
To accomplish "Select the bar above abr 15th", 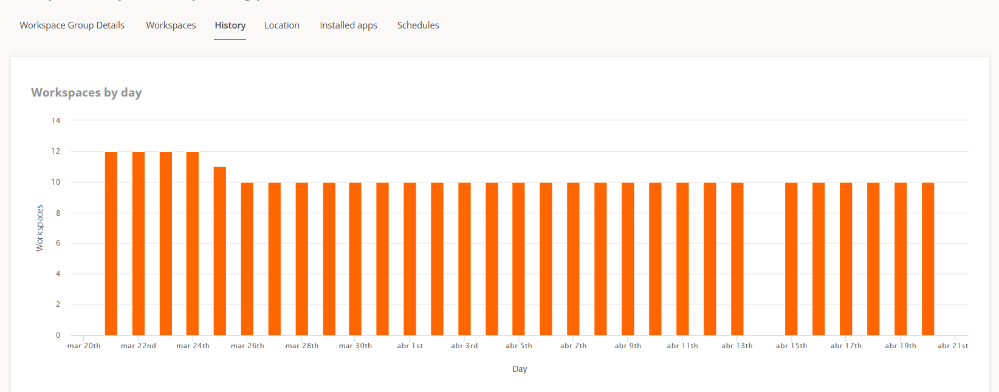I will point(791,259).
